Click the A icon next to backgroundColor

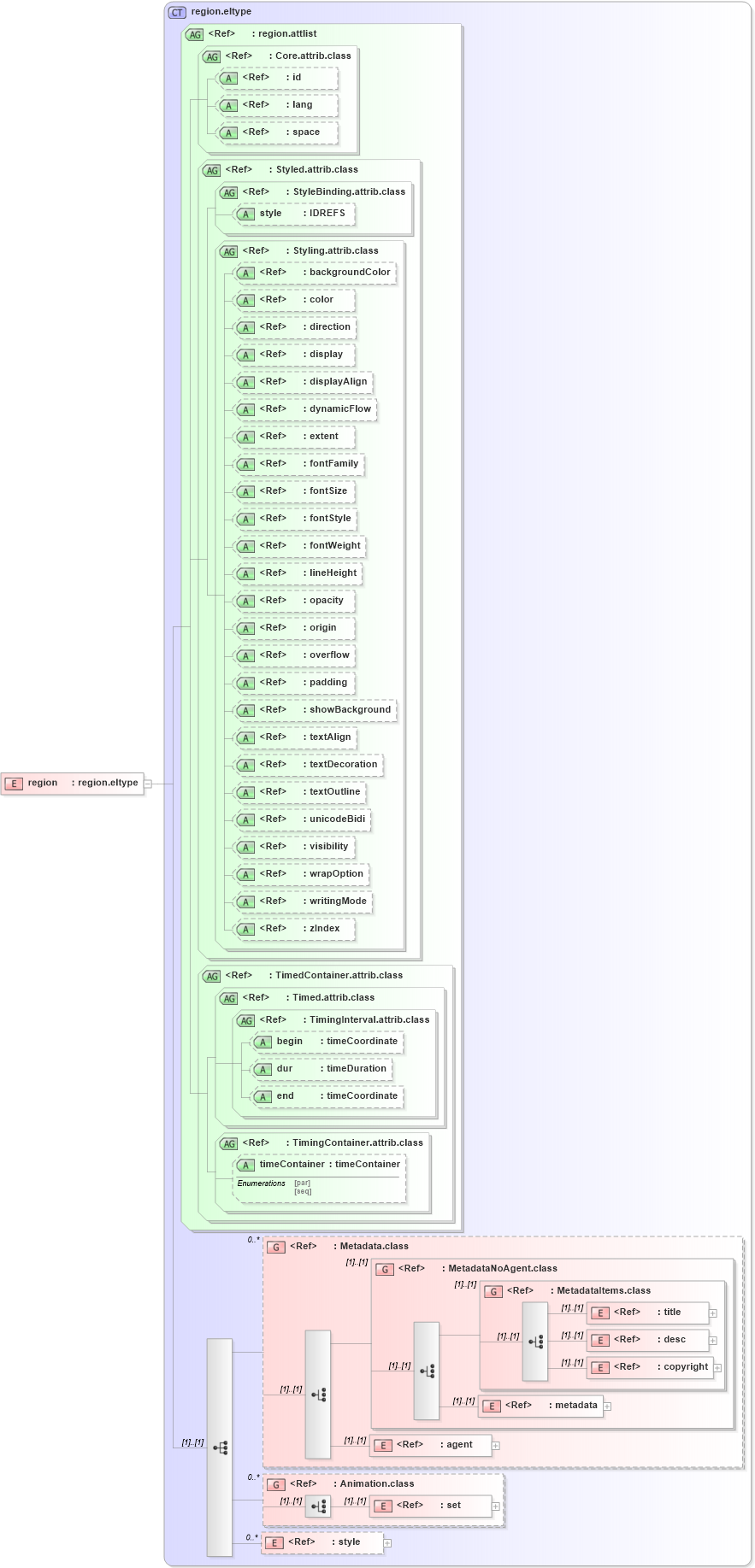coord(245,273)
